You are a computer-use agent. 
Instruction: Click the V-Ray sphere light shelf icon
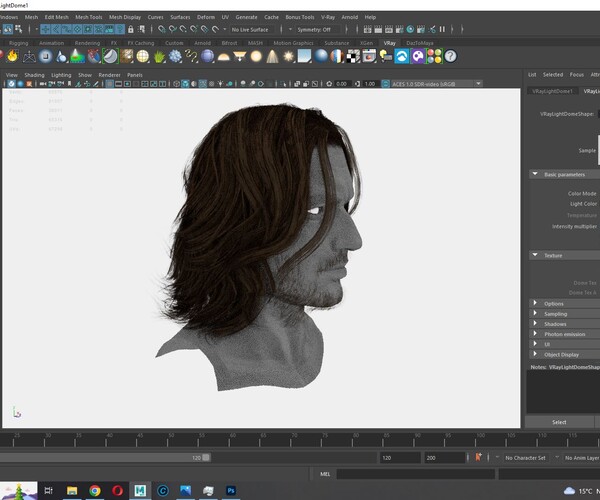256,57
